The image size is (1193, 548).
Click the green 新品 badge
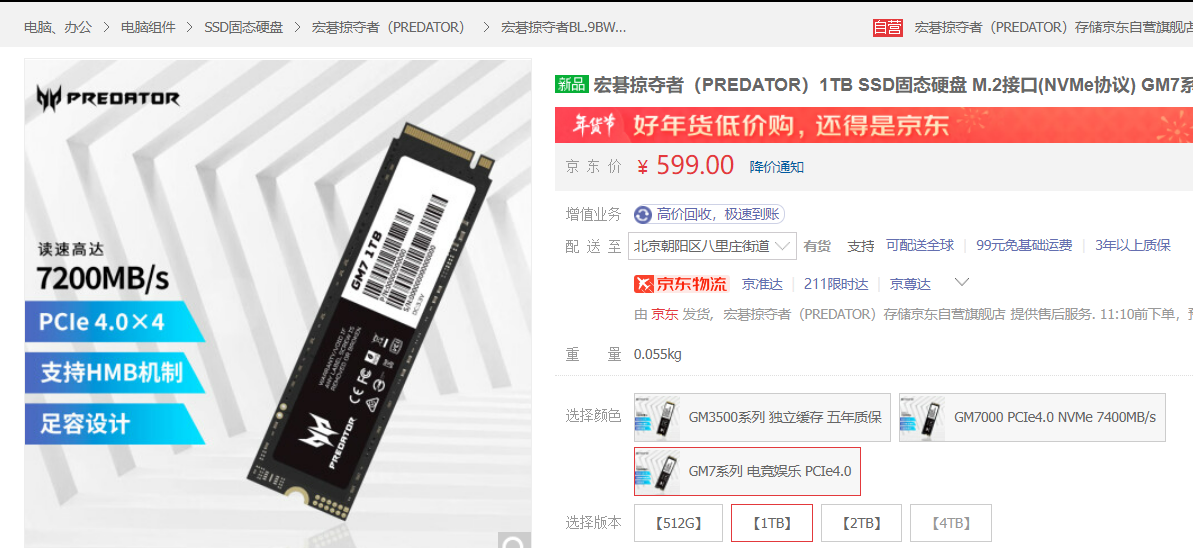[572, 84]
